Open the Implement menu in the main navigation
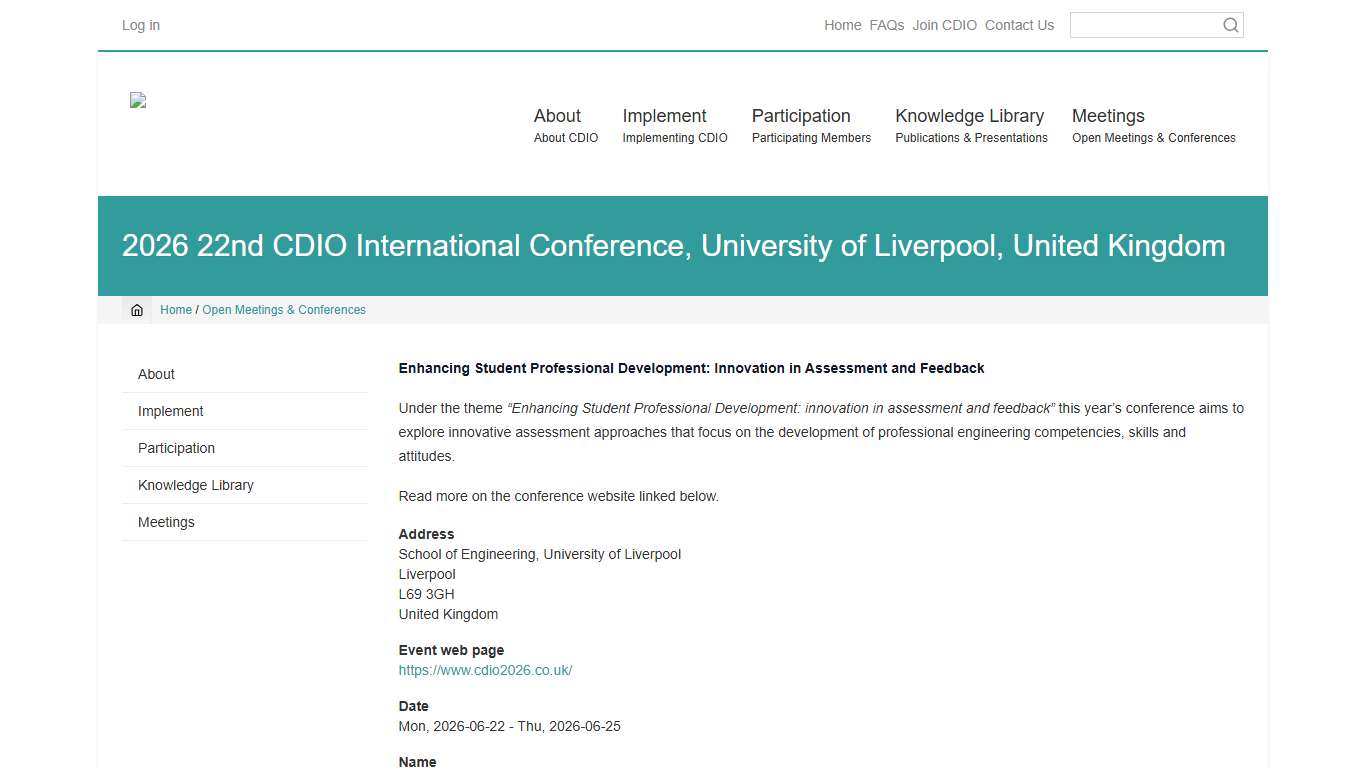Screen dimensions: 1366x768 click(x=664, y=116)
